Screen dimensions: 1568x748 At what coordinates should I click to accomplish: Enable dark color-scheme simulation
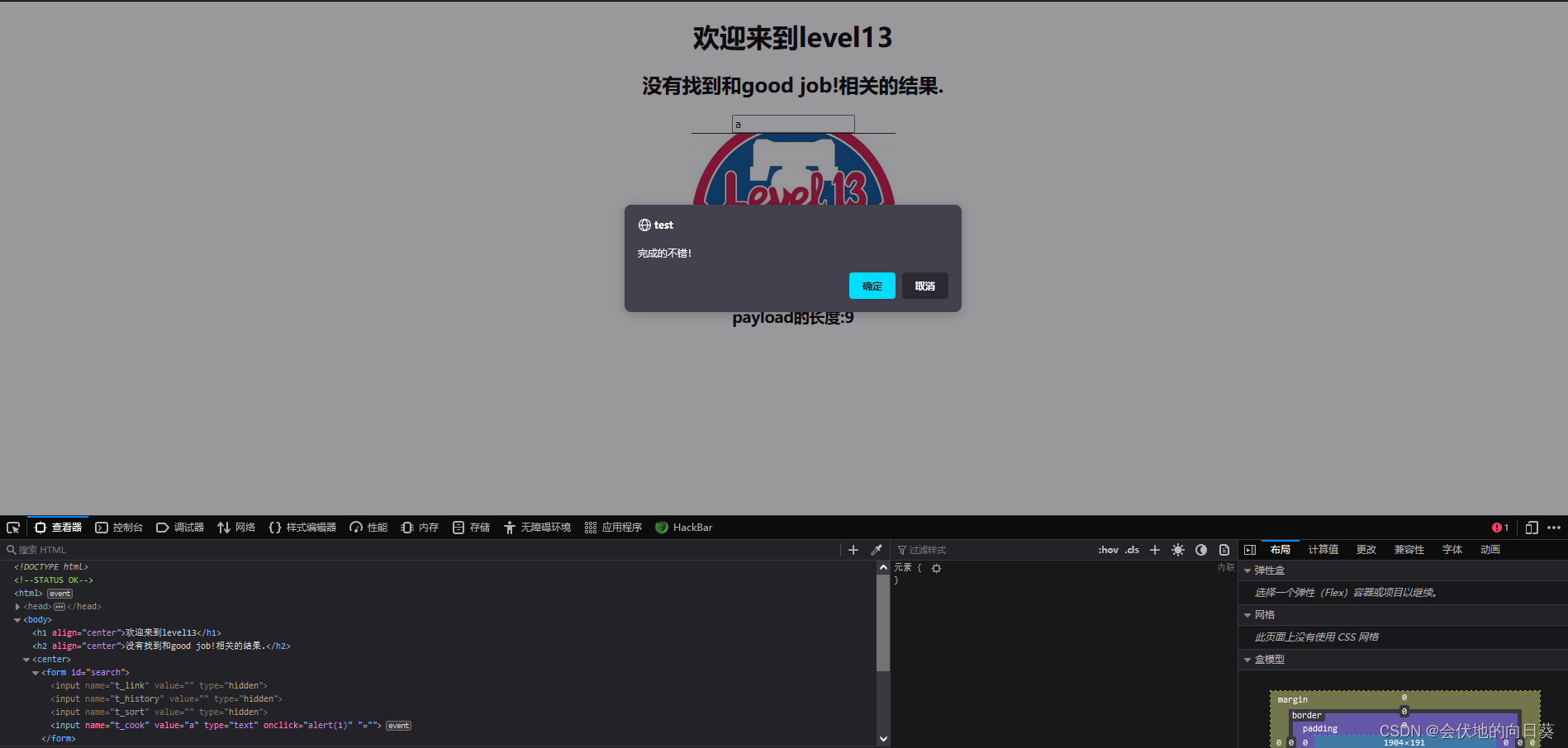pos(1200,550)
